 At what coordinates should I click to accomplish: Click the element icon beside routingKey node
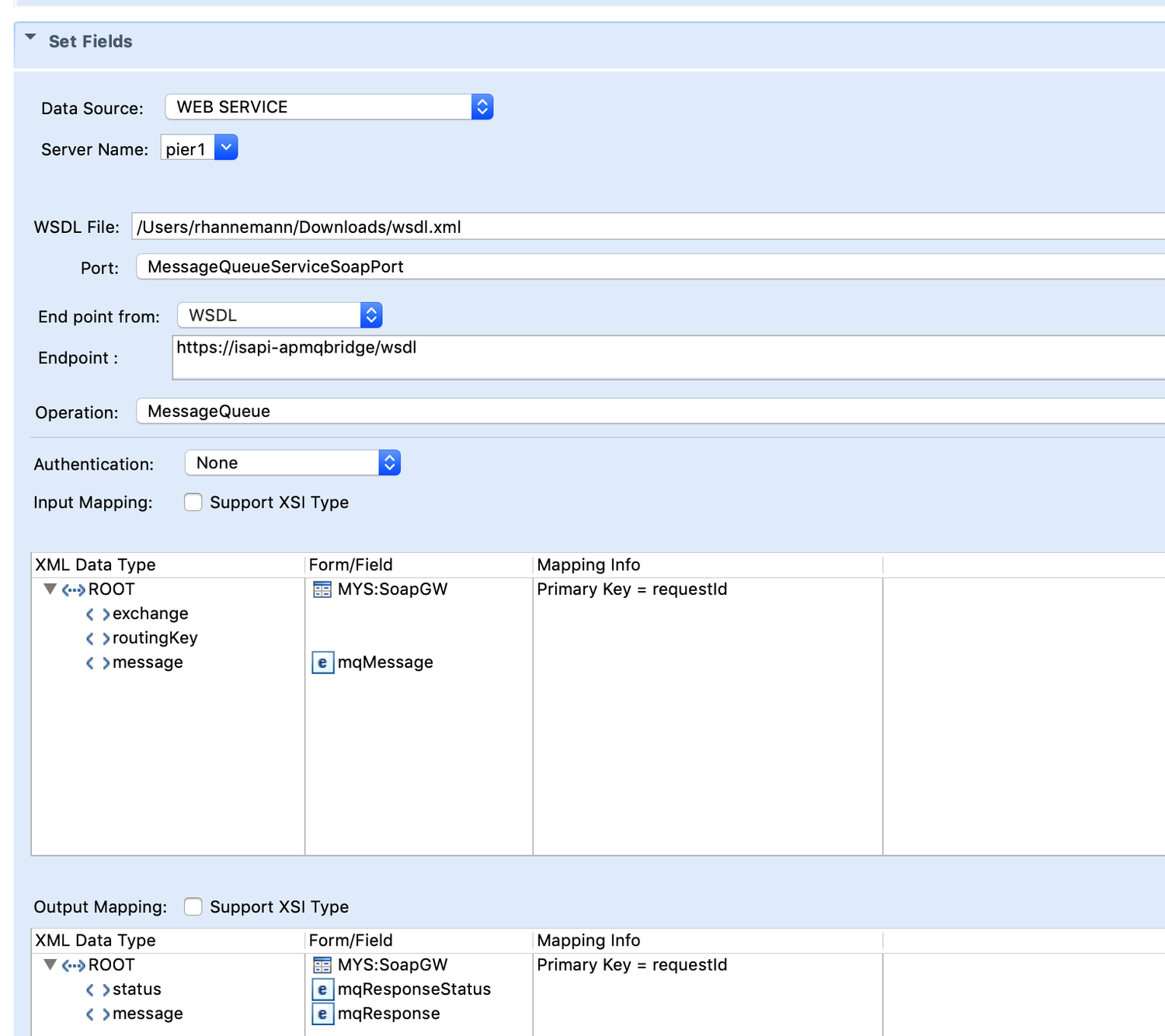pyautogui.click(x=96, y=638)
